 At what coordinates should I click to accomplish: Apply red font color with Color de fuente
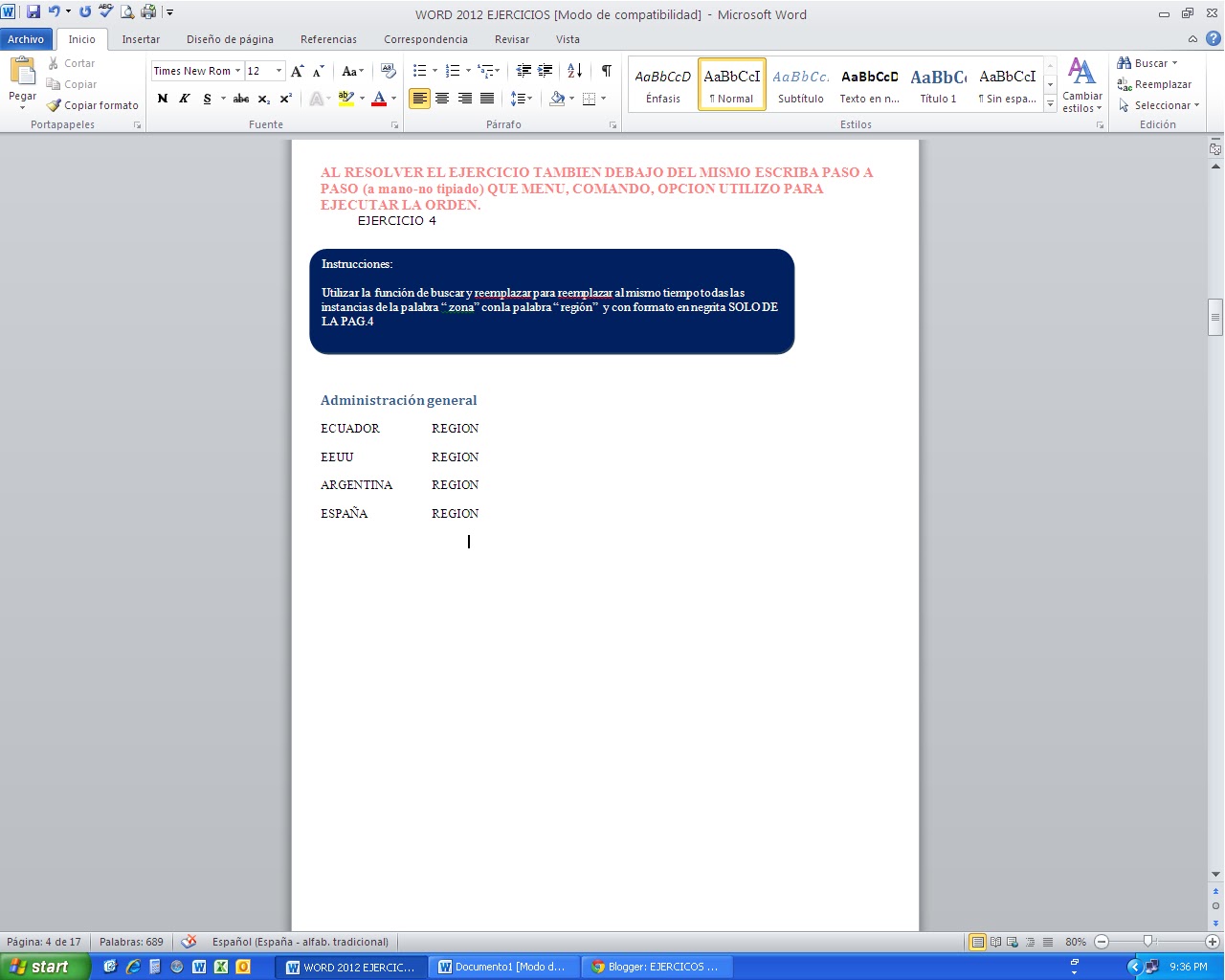point(380,98)
